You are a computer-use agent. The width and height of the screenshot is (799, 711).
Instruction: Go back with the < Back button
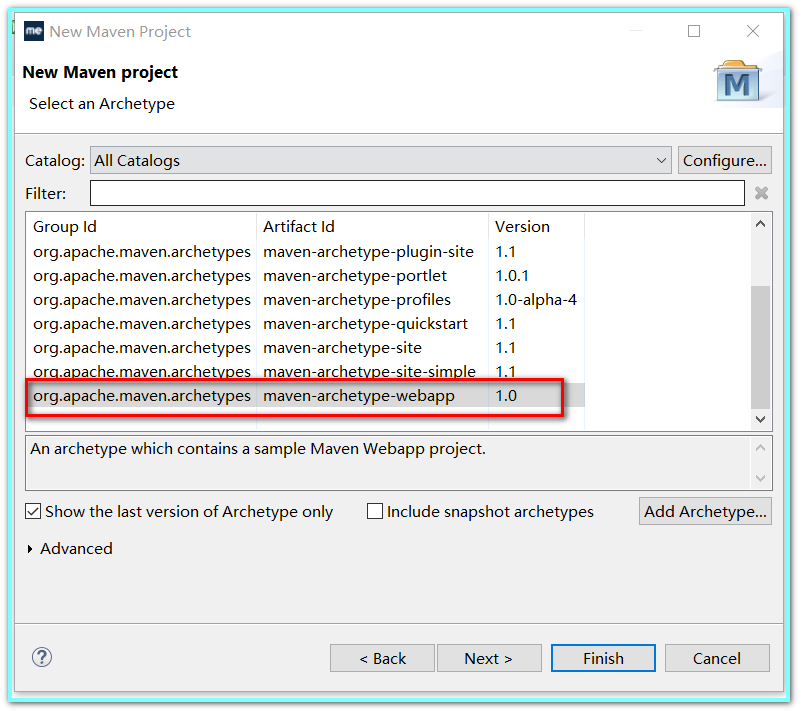(382, 658)
